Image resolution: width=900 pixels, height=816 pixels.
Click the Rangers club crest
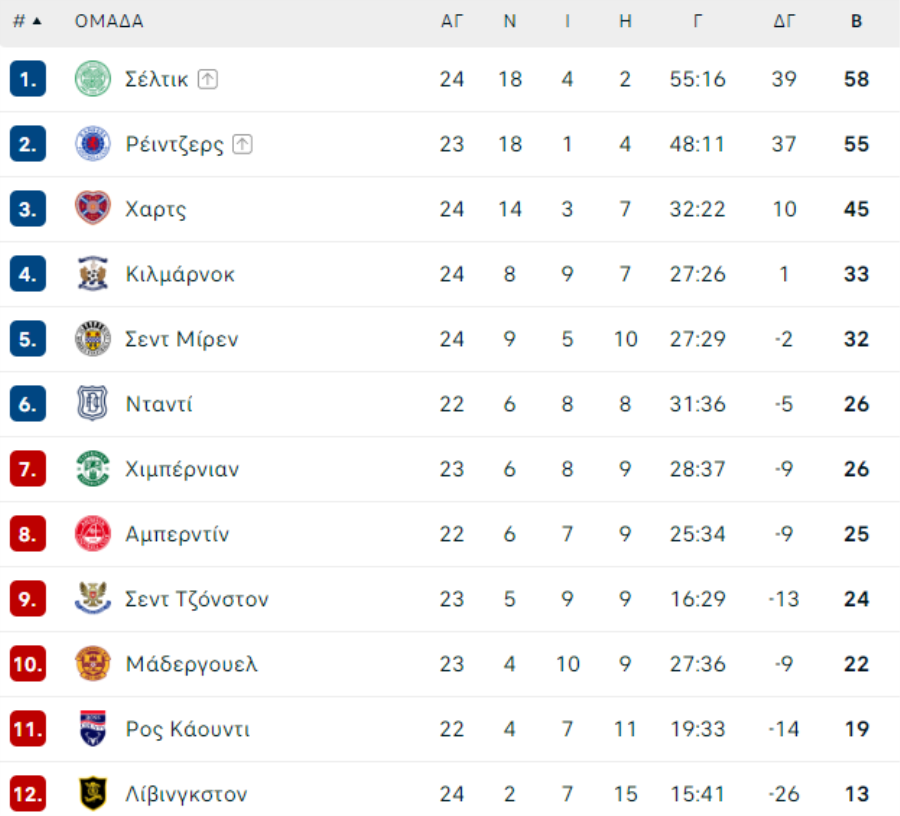(x=92, y=143)
